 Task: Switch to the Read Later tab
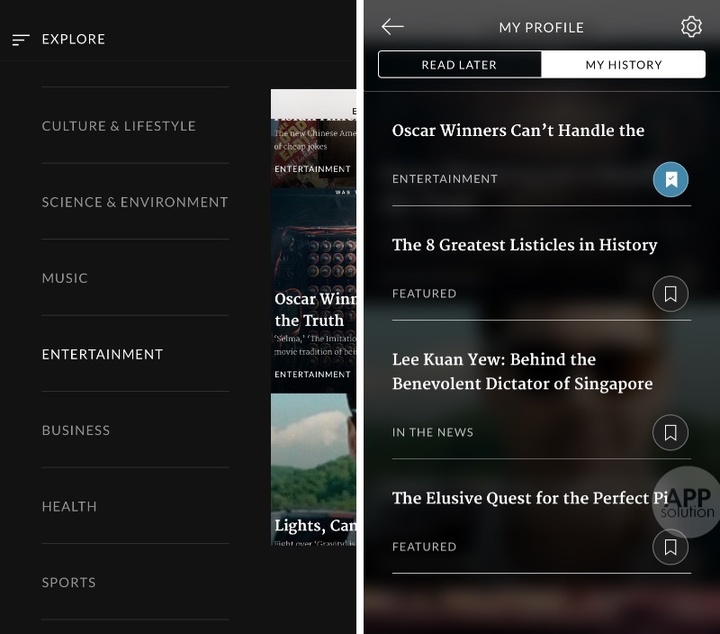point(459,65)
